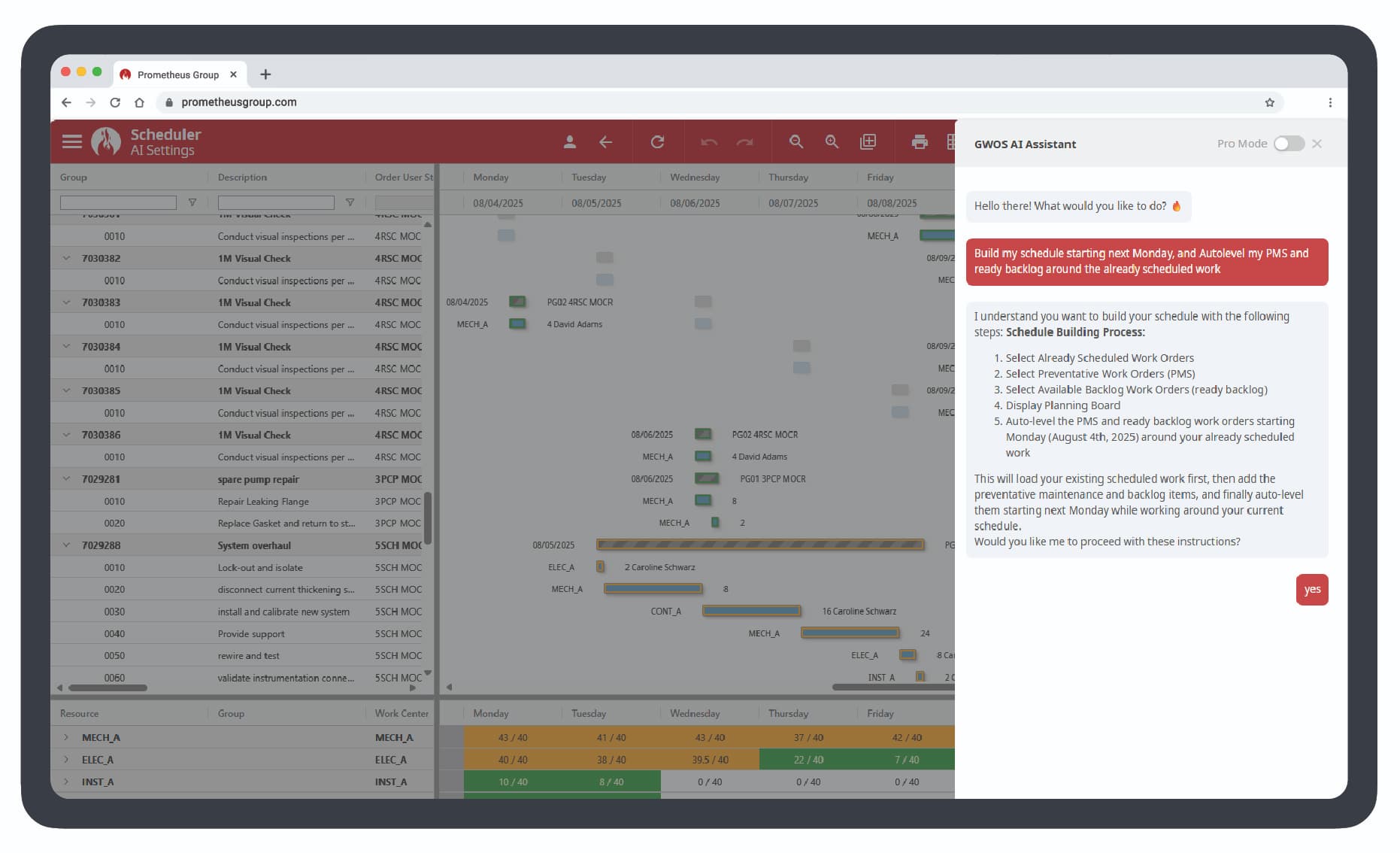Undo the last action
Viewport: 1400px width, 853px height.
[x=707, y=141]
